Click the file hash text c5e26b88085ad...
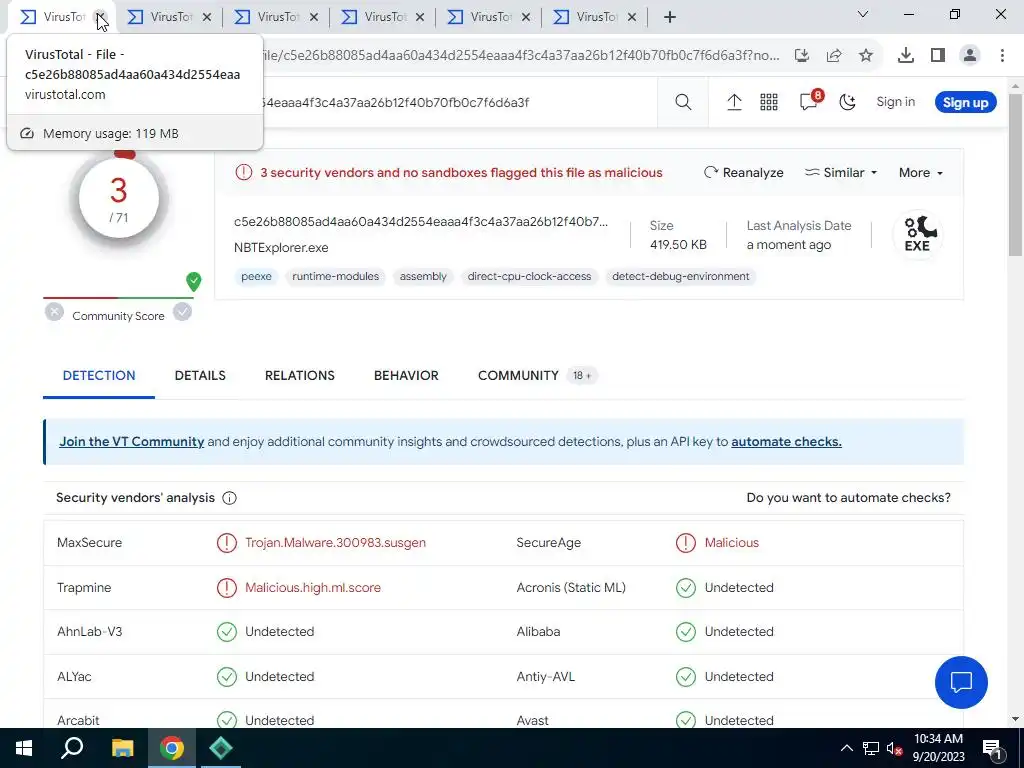1024x768 pixels. click(x=421, y=221)
